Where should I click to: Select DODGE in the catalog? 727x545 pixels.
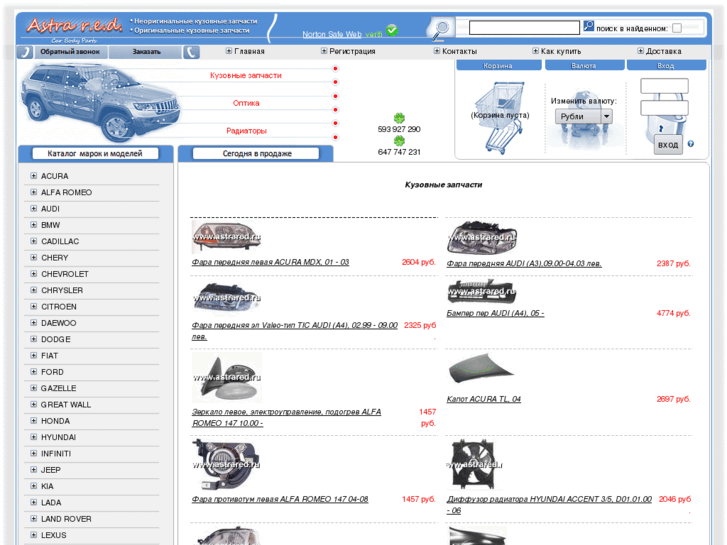[x=56, y=339]
